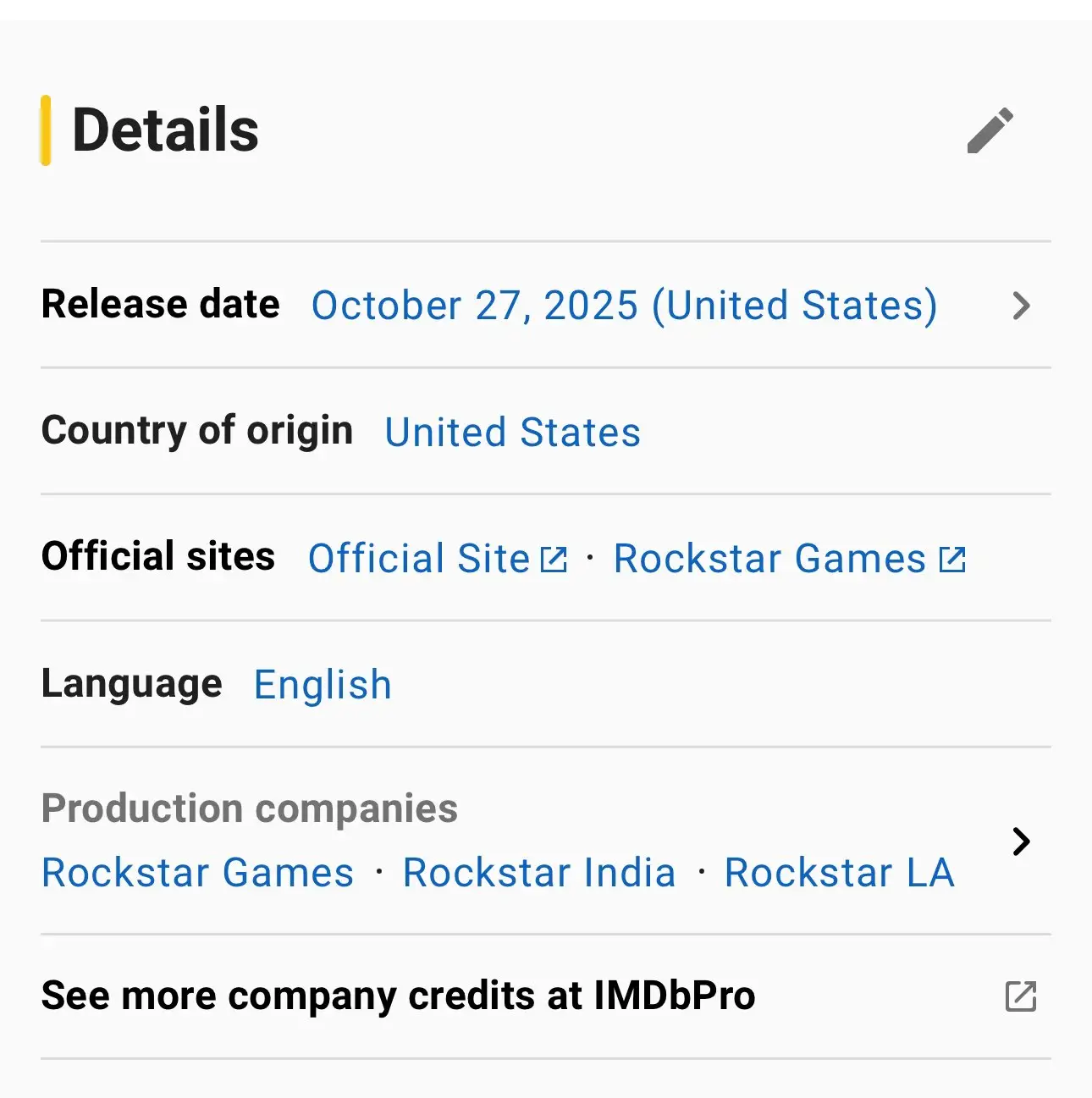Click the Country of origin label
Viewport: 1092px width, 1098px height.
click(x=197, y=431)
